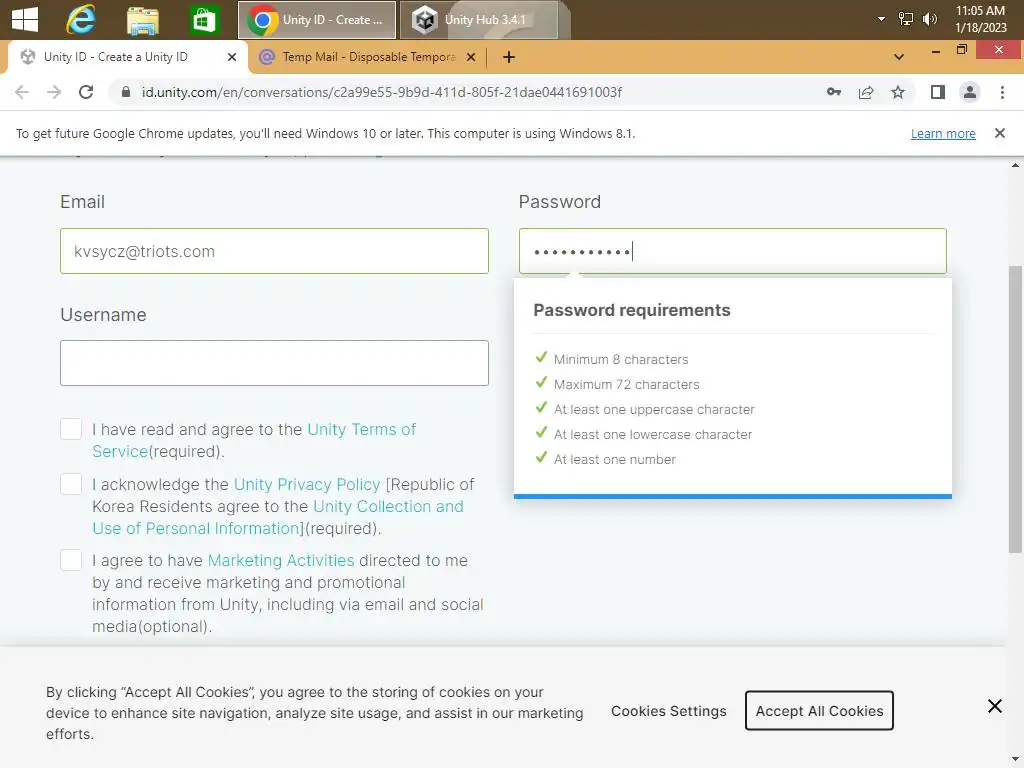1024x768 pixels.
Task: Click the scrollbar up arrow
Action: click(1015, 165)
